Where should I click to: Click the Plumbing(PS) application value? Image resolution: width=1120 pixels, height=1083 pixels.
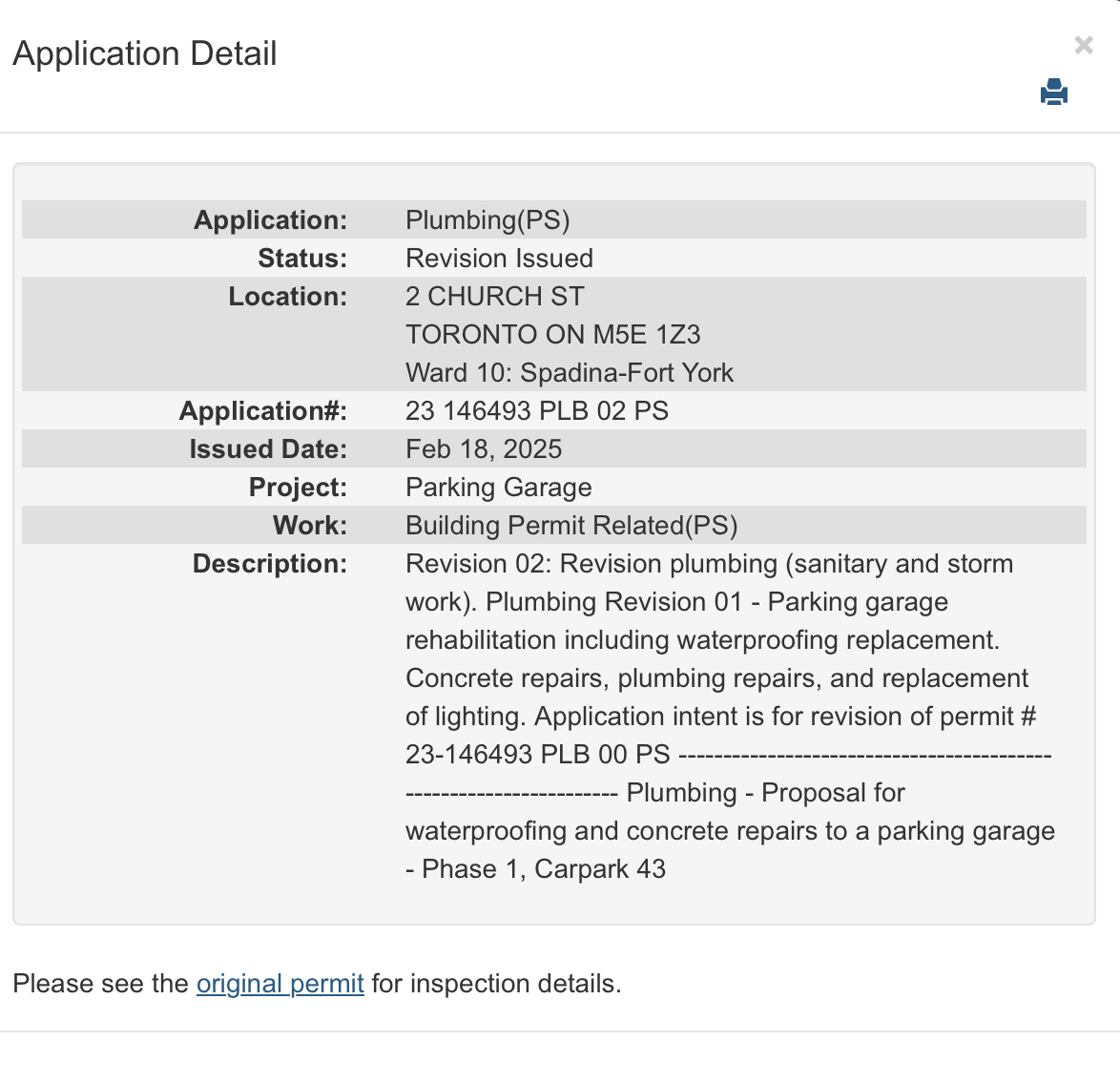pos(487,220)
